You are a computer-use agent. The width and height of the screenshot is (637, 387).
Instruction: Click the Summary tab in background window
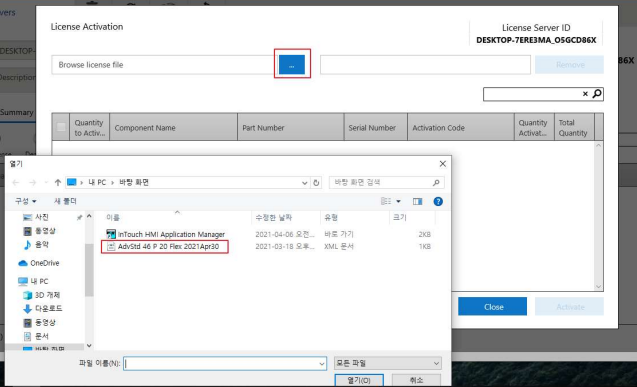tap(17, 112)
